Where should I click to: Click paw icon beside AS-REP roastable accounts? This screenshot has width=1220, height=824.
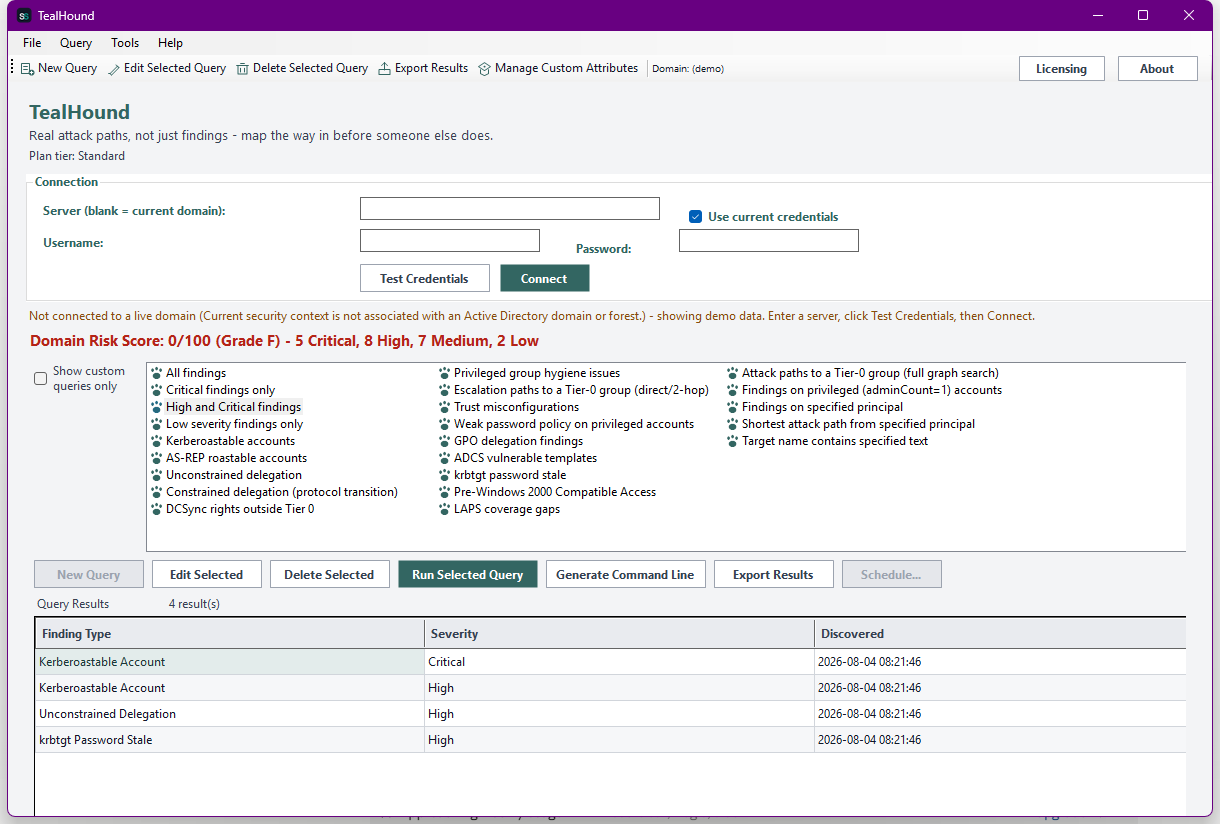(x=157, y=458)
